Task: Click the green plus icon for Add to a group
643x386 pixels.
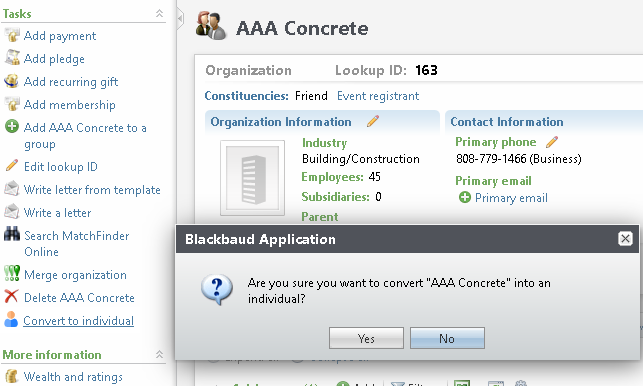Action: coord(11,126)
